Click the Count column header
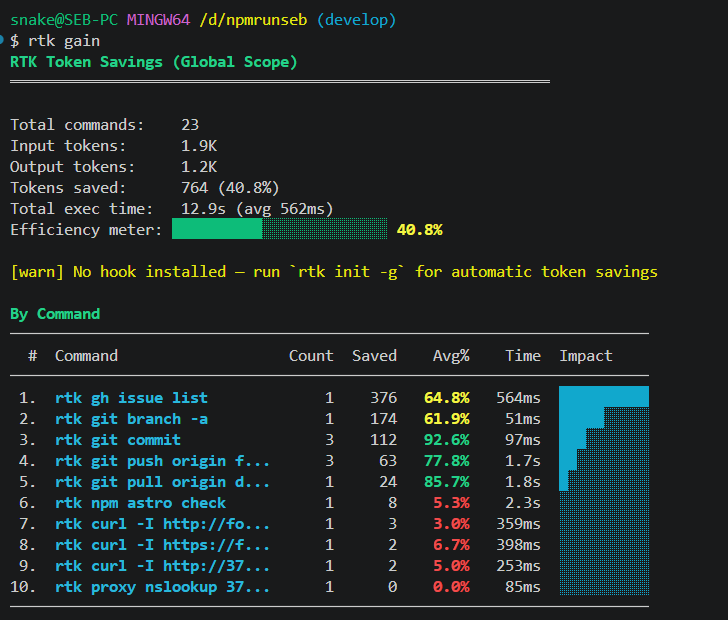Screen dimensions: 728x620 pos(311,356)
